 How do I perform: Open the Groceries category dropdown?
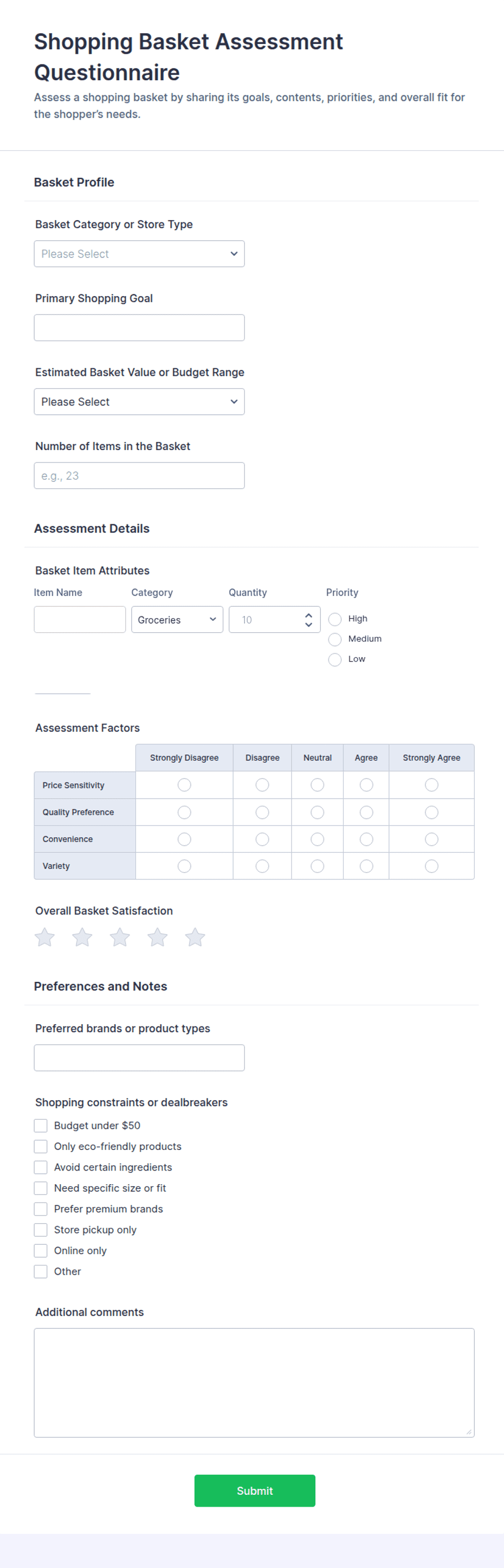tap(177, 620)
